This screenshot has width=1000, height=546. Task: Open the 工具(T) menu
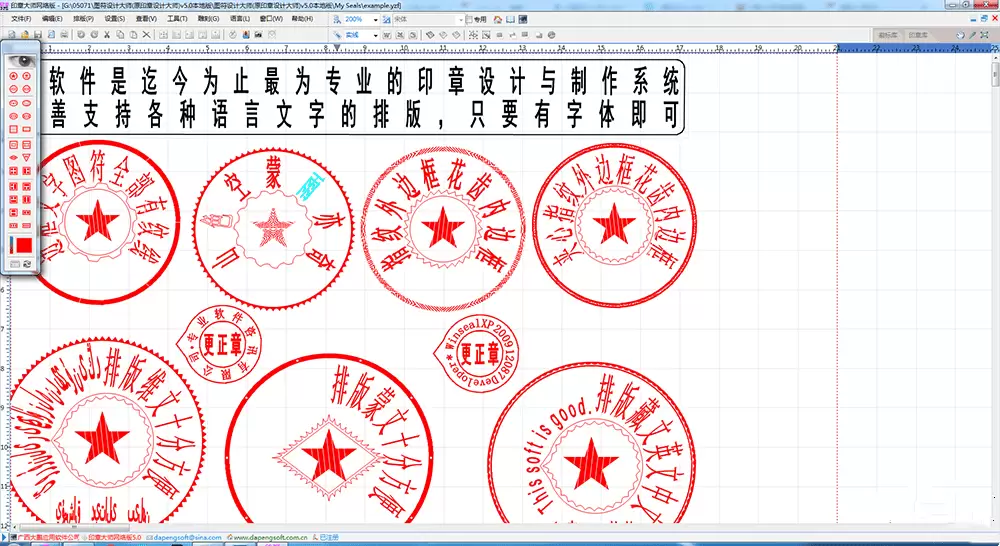pos(177,19)
